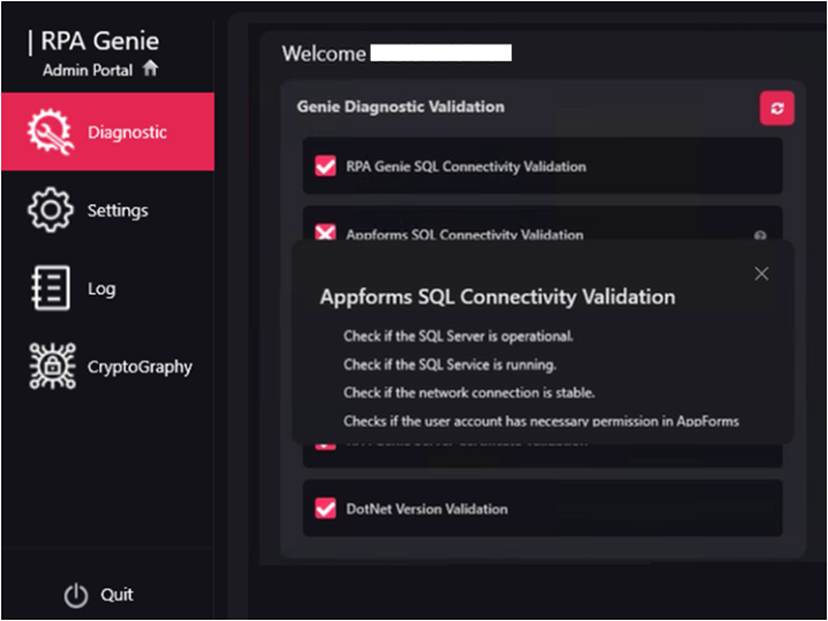Switch to the Diagnostic menu label
Image resolution: width=828 pixels, height=621 pixels.
click(x=127, y=132)
